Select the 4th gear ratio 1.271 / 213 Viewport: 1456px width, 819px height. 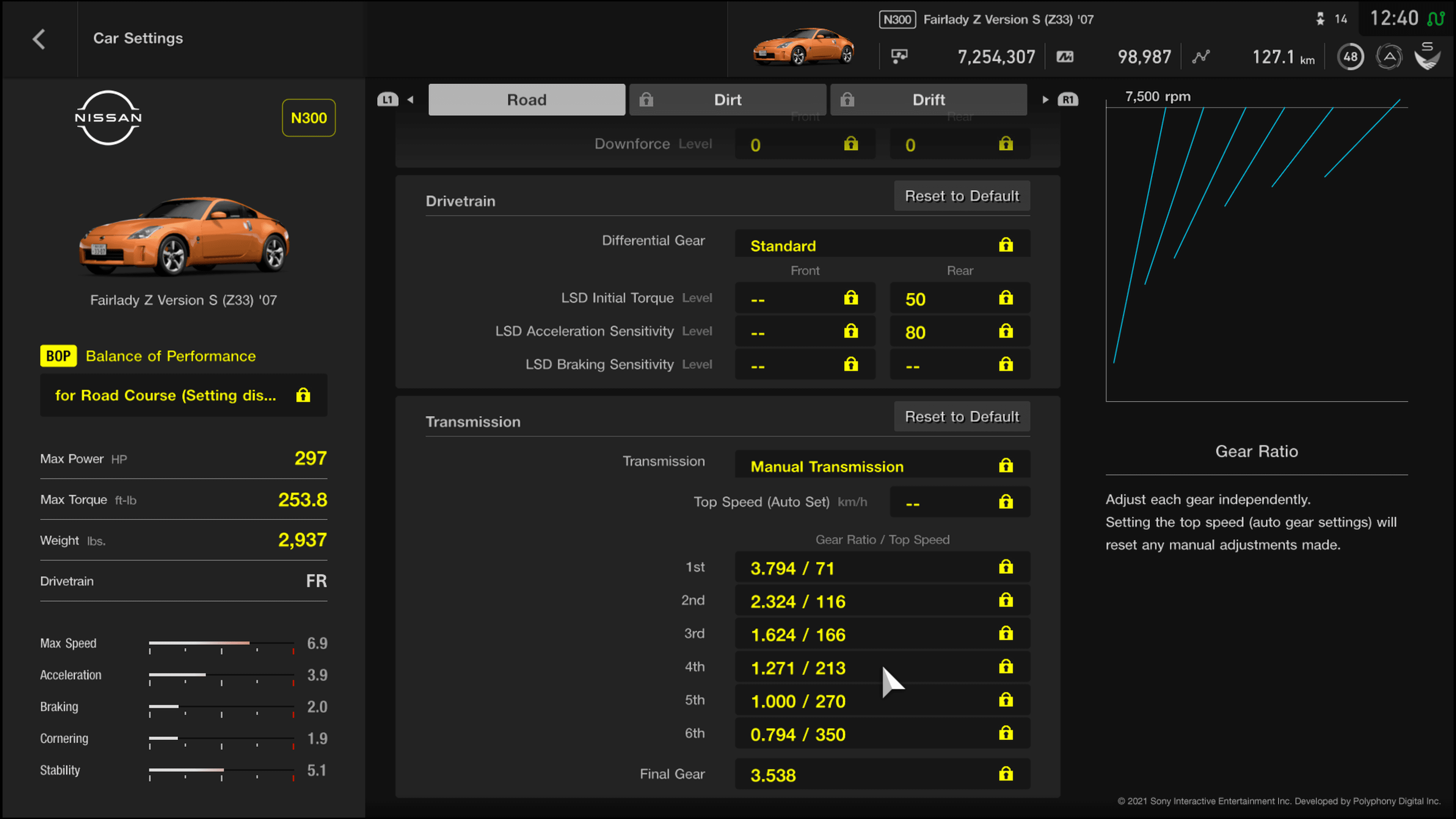click(882, 667)
